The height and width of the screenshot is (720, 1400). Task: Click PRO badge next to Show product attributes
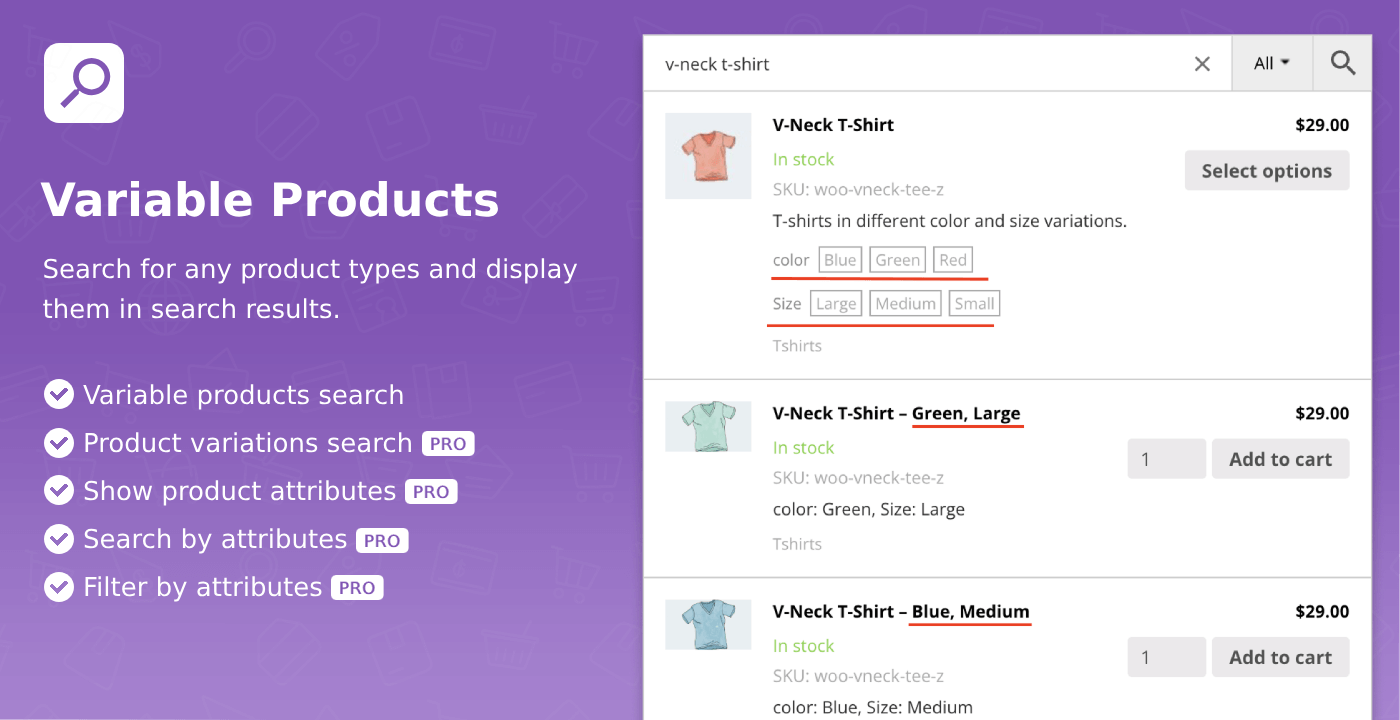pos(431,492)
